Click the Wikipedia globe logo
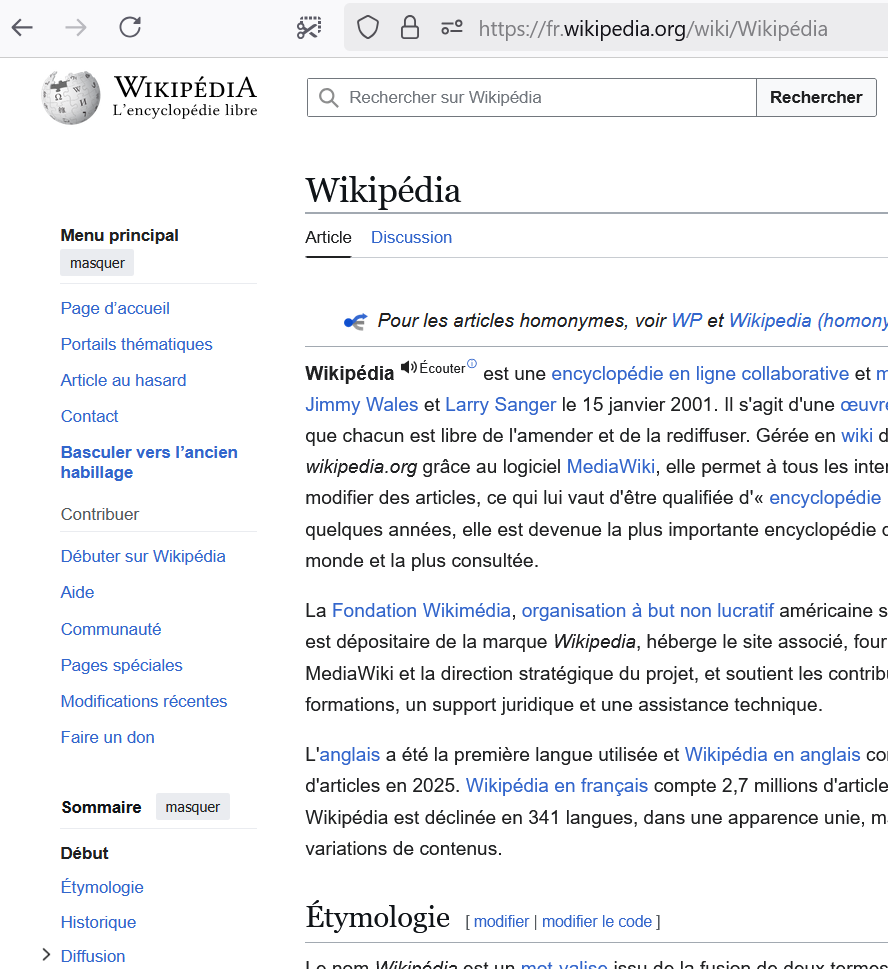Viewport: 888px width, 969px height. (x=71, y=98)
